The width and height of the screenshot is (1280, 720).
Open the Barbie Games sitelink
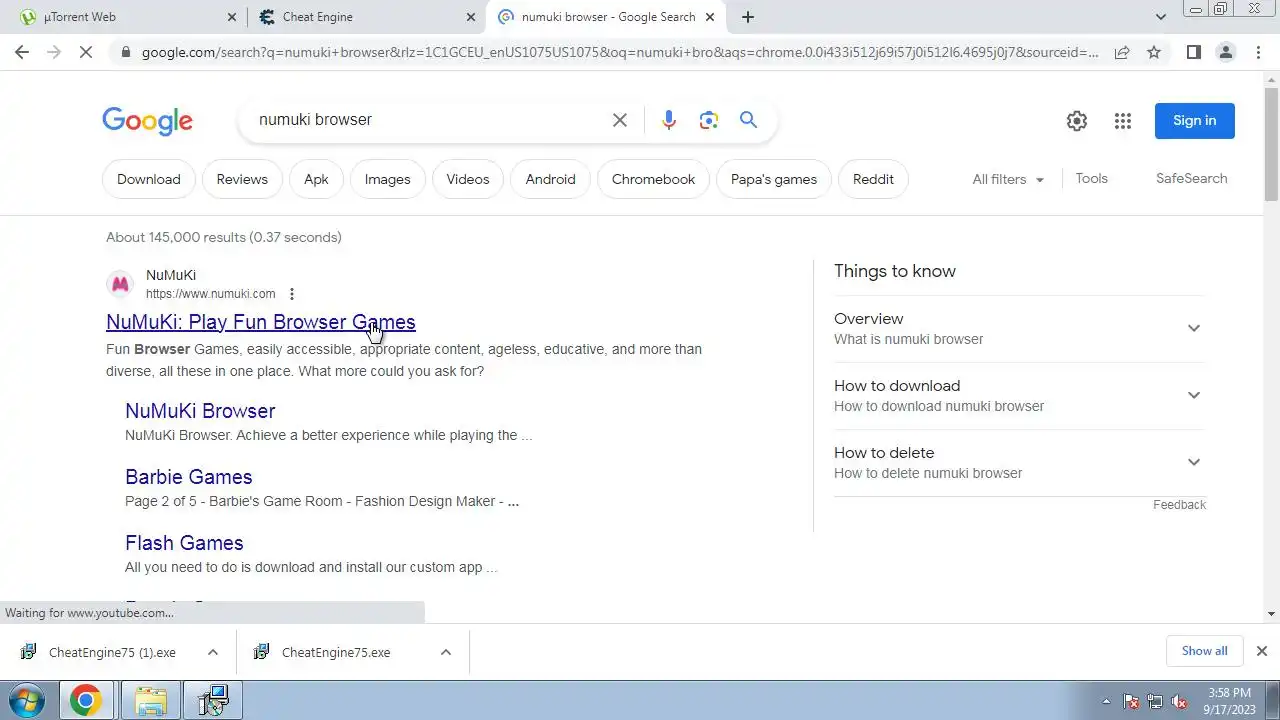188,477
